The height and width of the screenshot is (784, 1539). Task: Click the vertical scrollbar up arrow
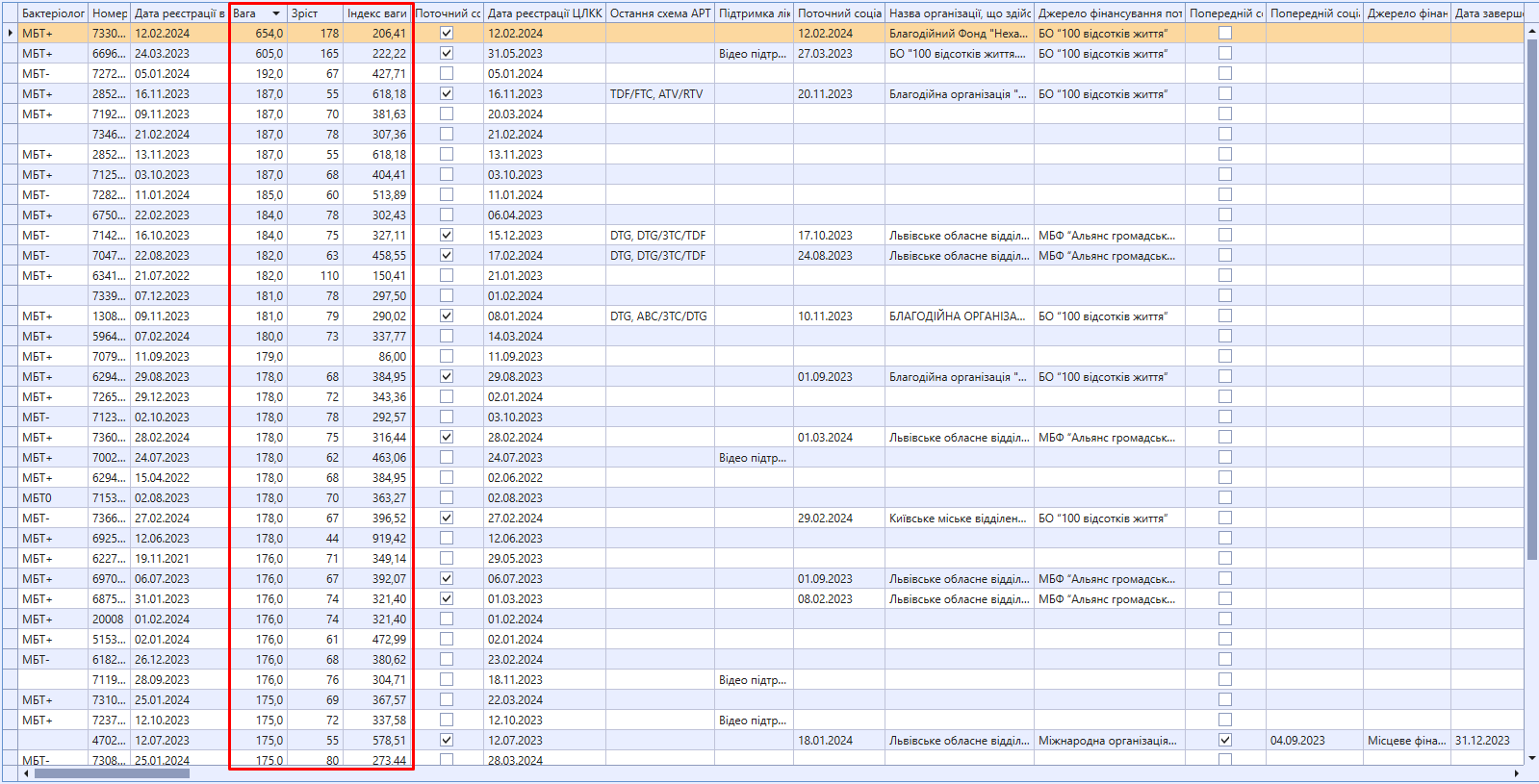point(1531,32)
